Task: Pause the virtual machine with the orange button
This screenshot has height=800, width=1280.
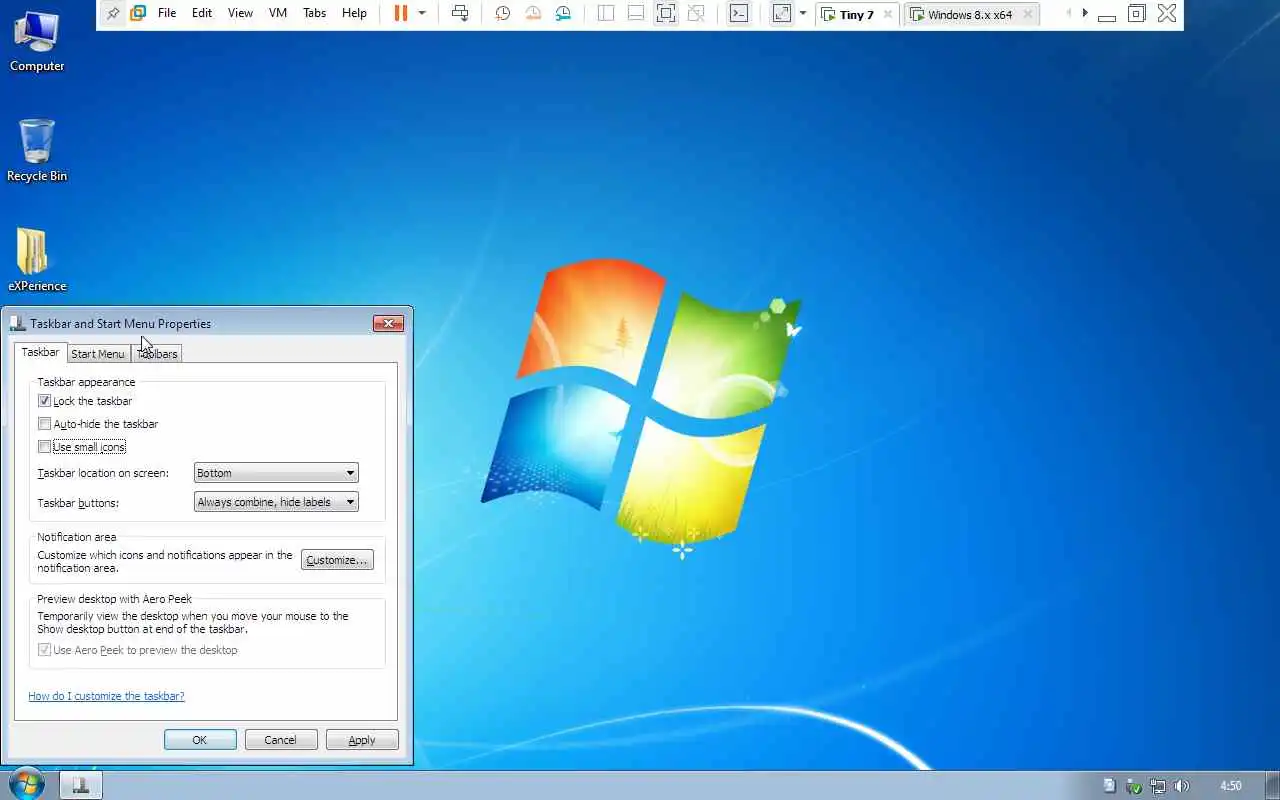Action: (x=401, y=13)
